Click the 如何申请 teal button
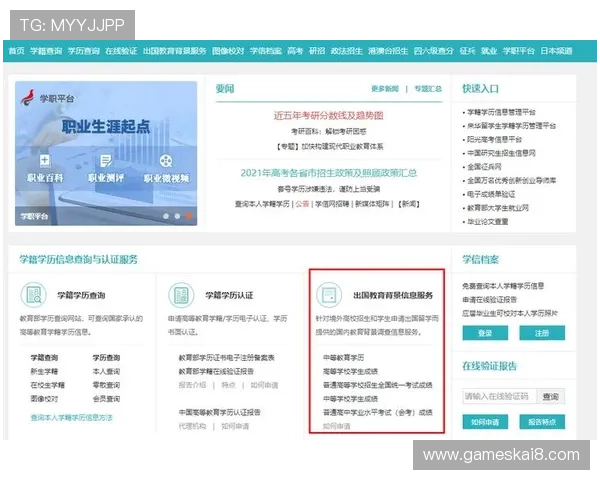The height and width of the screenshot is (480, 600). tap(485, 422)
